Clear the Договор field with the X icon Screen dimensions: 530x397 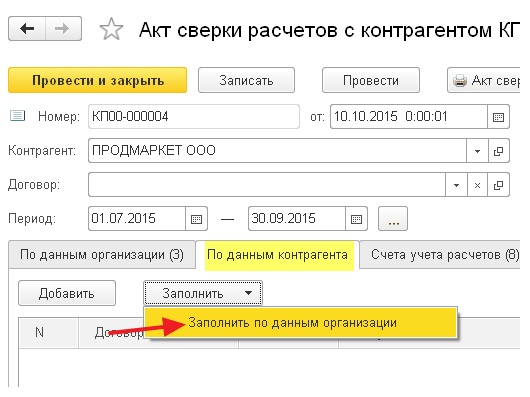coord(477,185)
